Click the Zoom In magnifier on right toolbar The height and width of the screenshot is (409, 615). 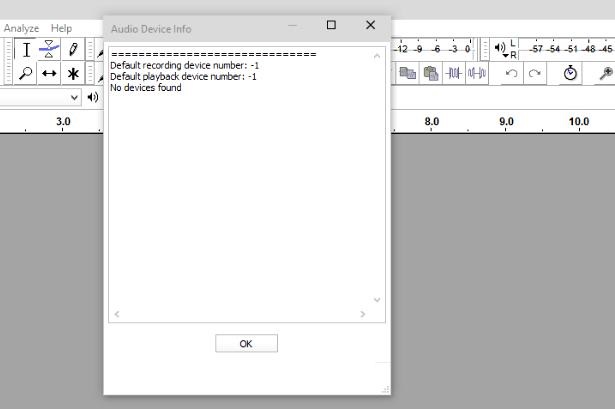[x=606, y=73]
